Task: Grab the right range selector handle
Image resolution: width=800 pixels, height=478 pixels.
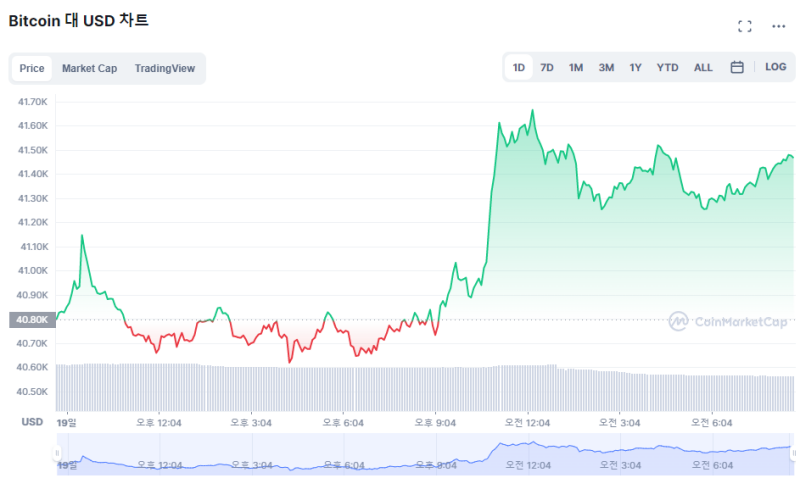Action: point(793,453)
